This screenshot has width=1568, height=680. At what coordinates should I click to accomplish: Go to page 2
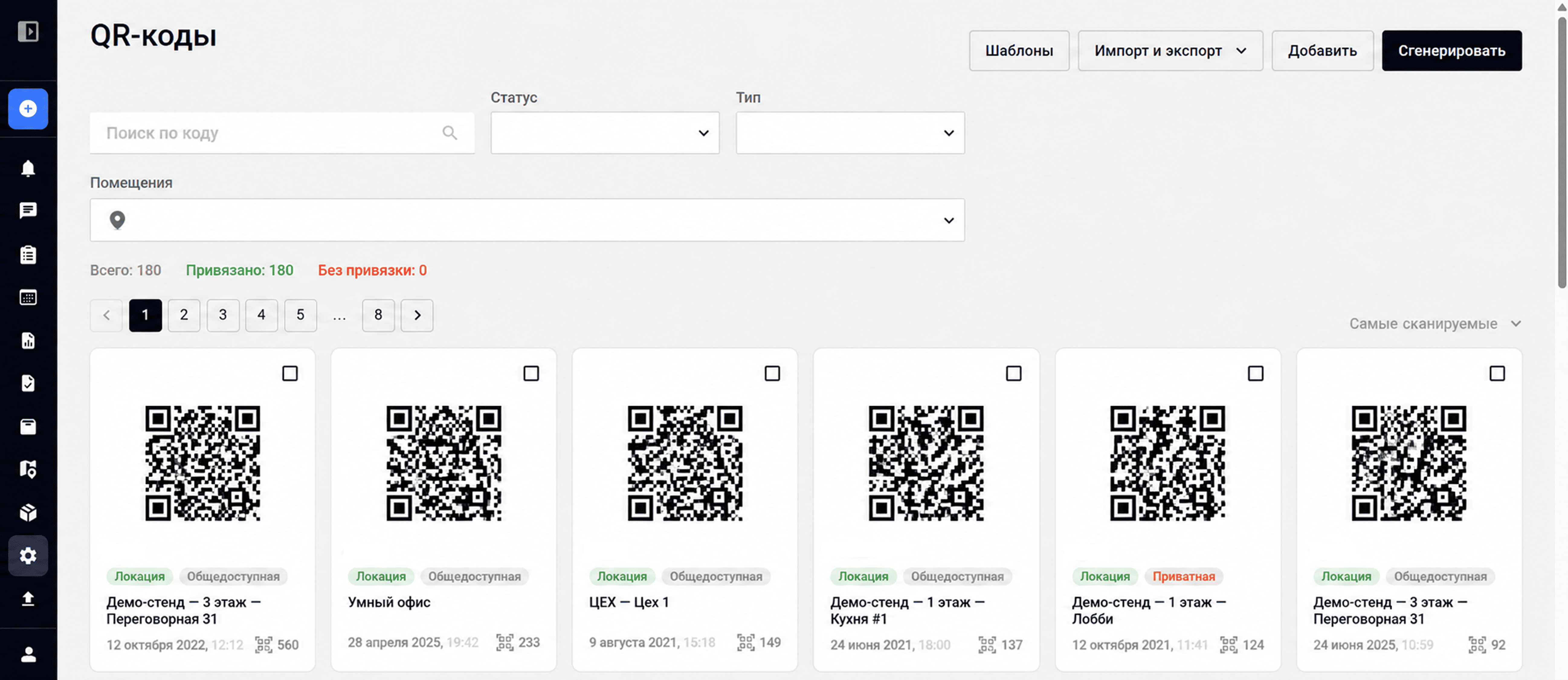point(184,315)
